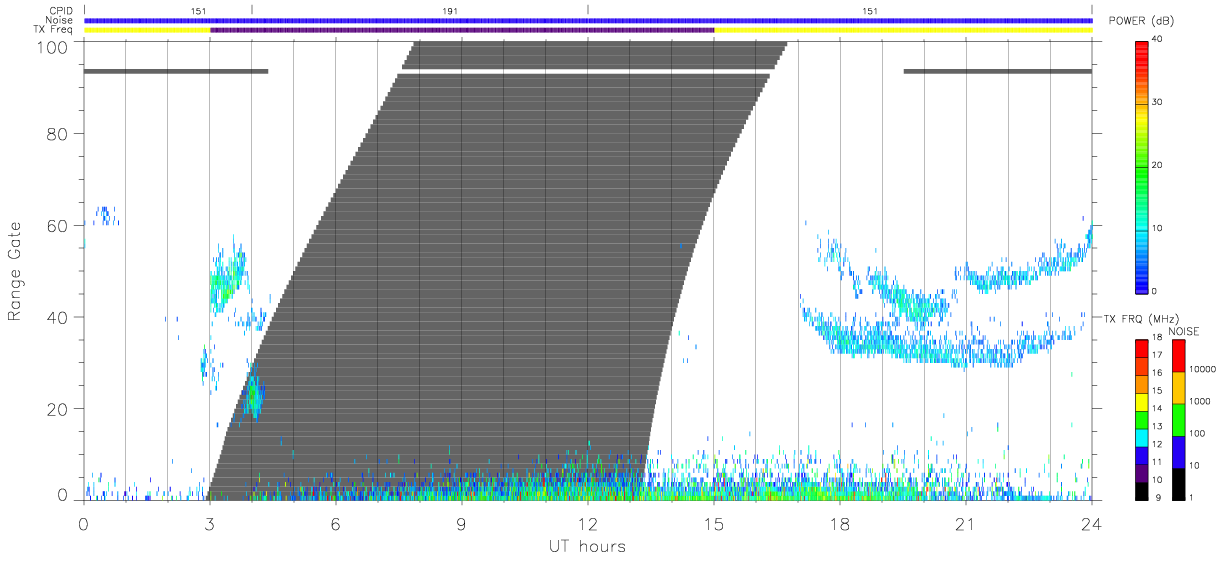Click the '18' tick label on the UT hours axis
Screen dimensions: 1228x567
click(x=840, y=524)
